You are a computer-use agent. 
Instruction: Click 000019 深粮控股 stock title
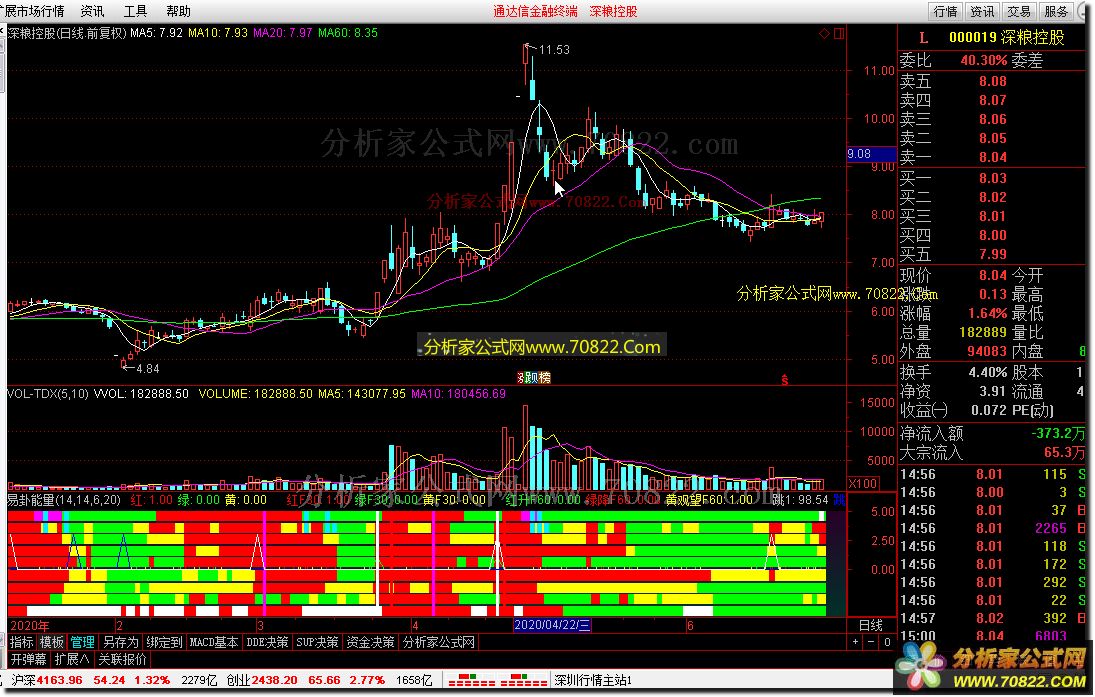1006,38
